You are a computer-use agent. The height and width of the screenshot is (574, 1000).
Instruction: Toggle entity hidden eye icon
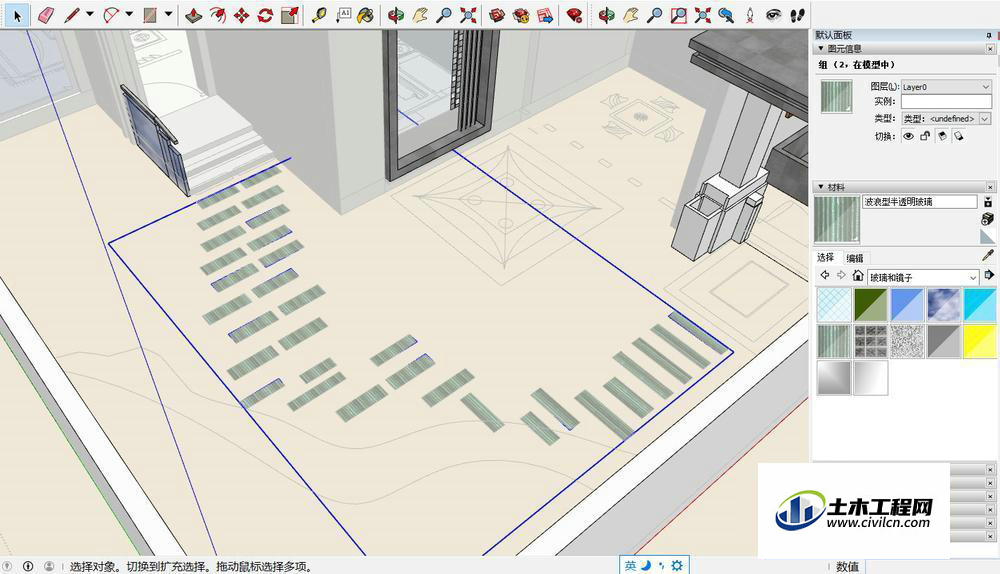pyautogui.click(x=908, y=136)
